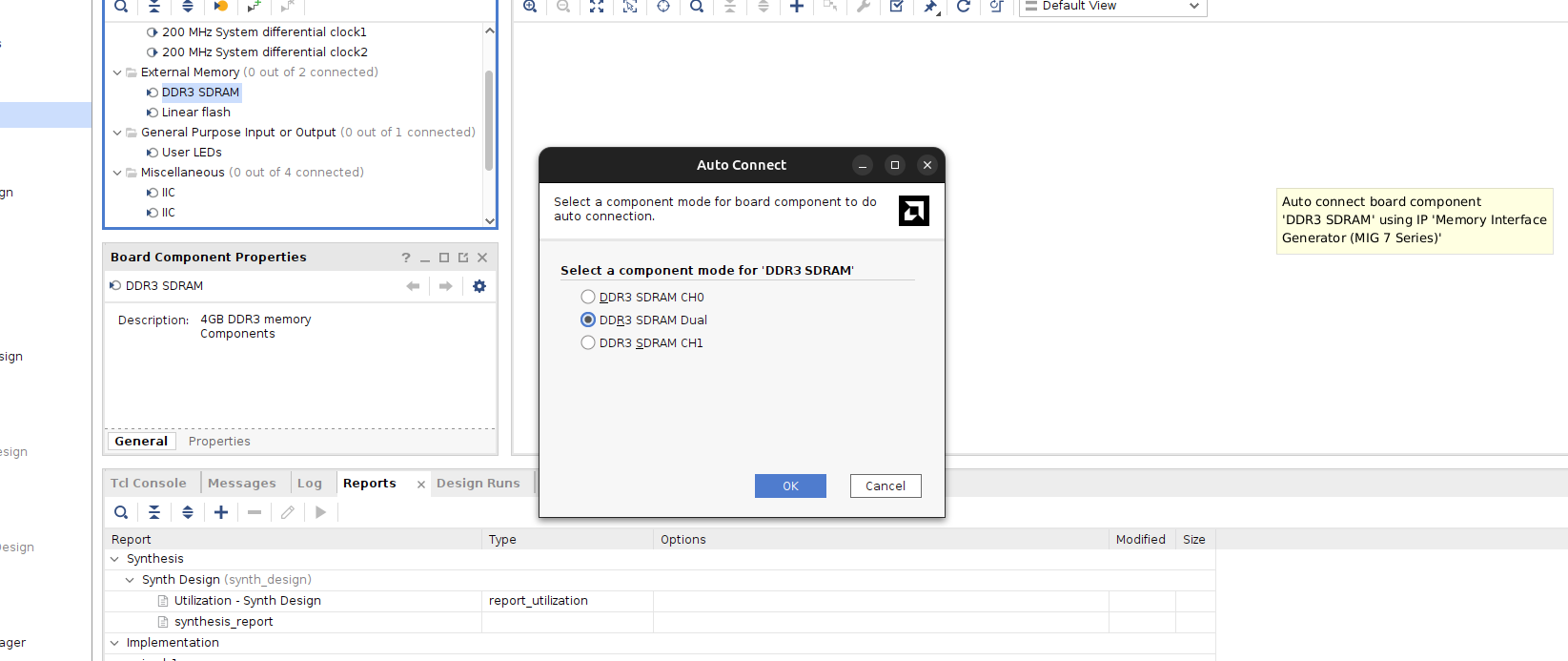Click Validate Design checkmark icon
1568x661 pixels.
[896, 7]
